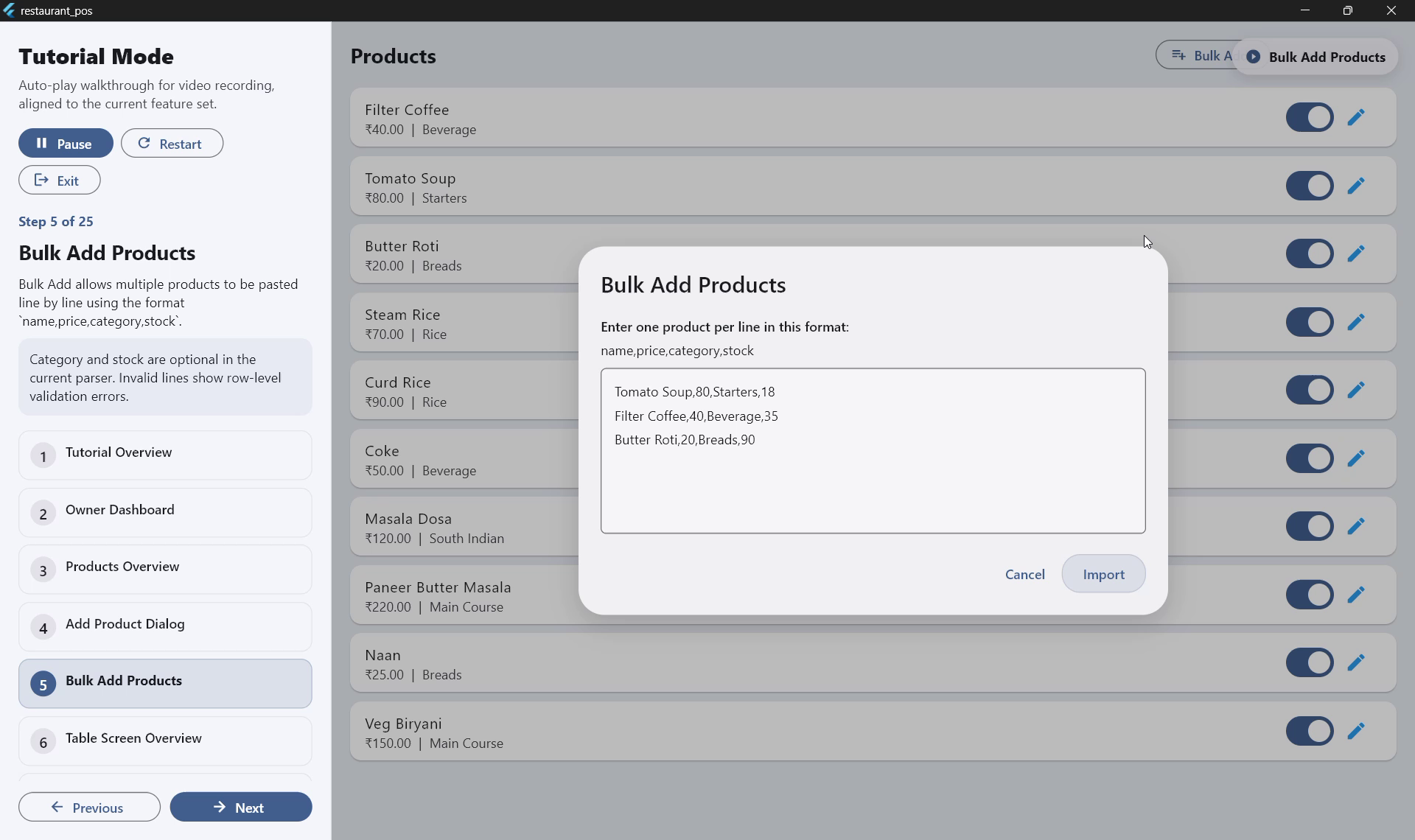
Task: Exit Tutorial Mode
Action: (x=59, y=180)
